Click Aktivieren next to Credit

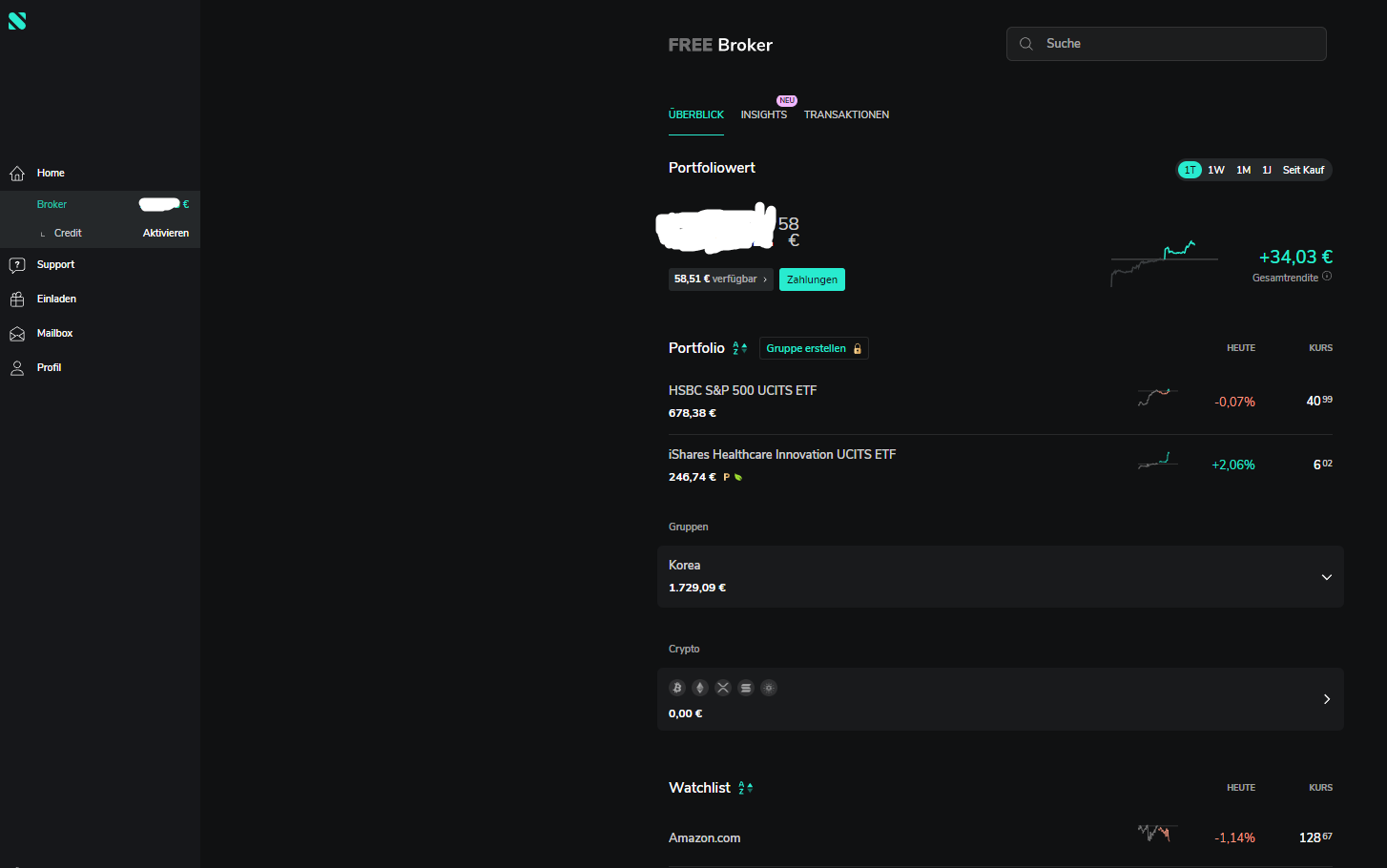[166, 233]
